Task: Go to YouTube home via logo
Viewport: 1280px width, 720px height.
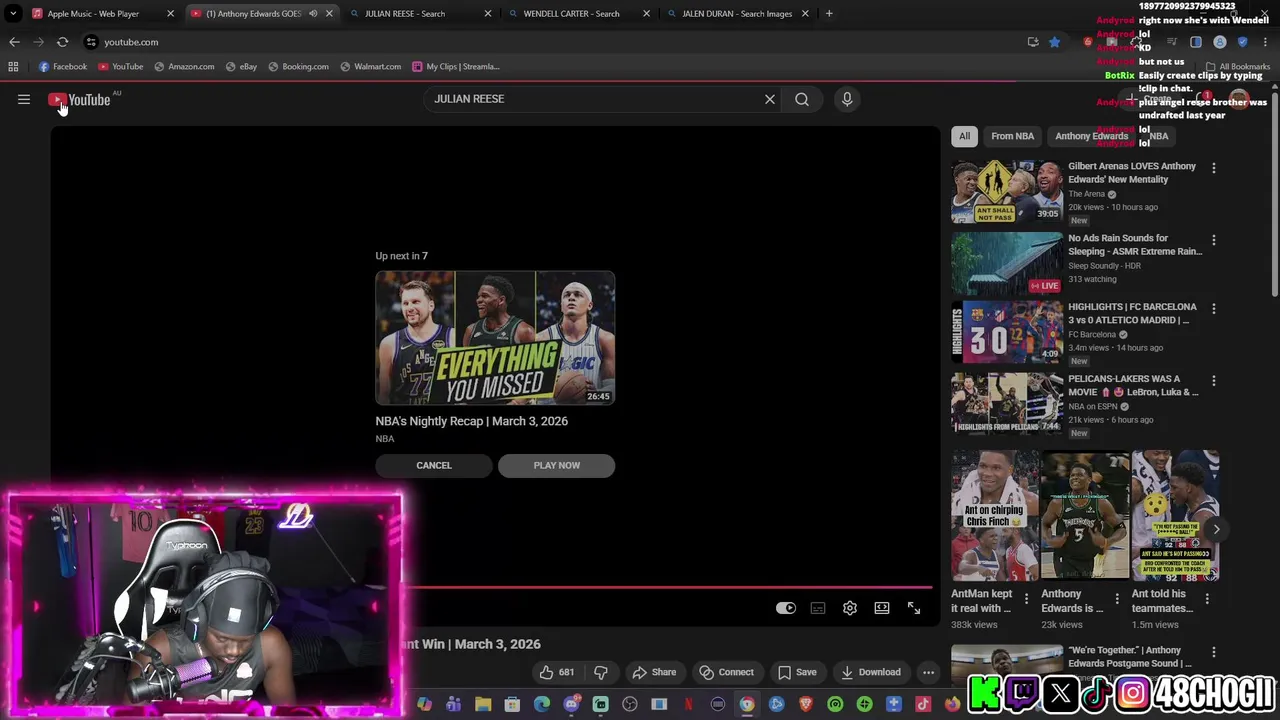Action: click(80, 100)
